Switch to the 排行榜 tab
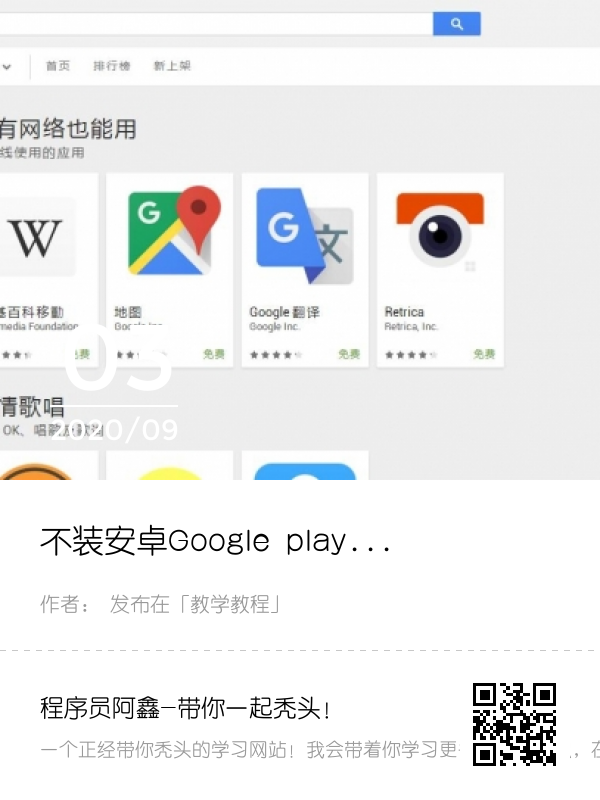The image size is (600, 800). (x=112, y=66)
